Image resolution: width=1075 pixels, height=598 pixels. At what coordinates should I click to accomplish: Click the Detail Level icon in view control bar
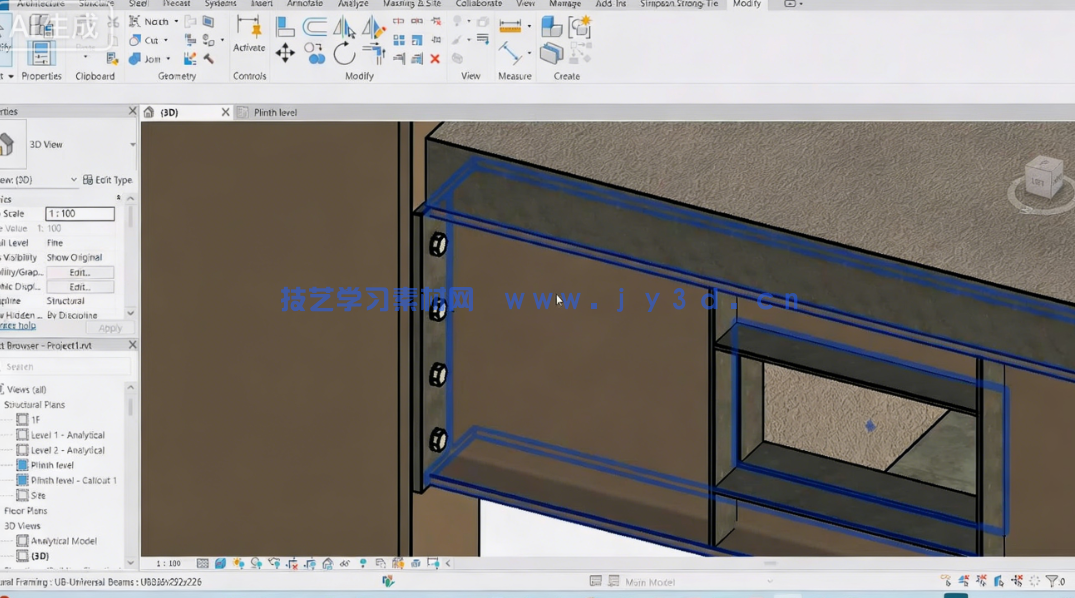tap(203, 564)
